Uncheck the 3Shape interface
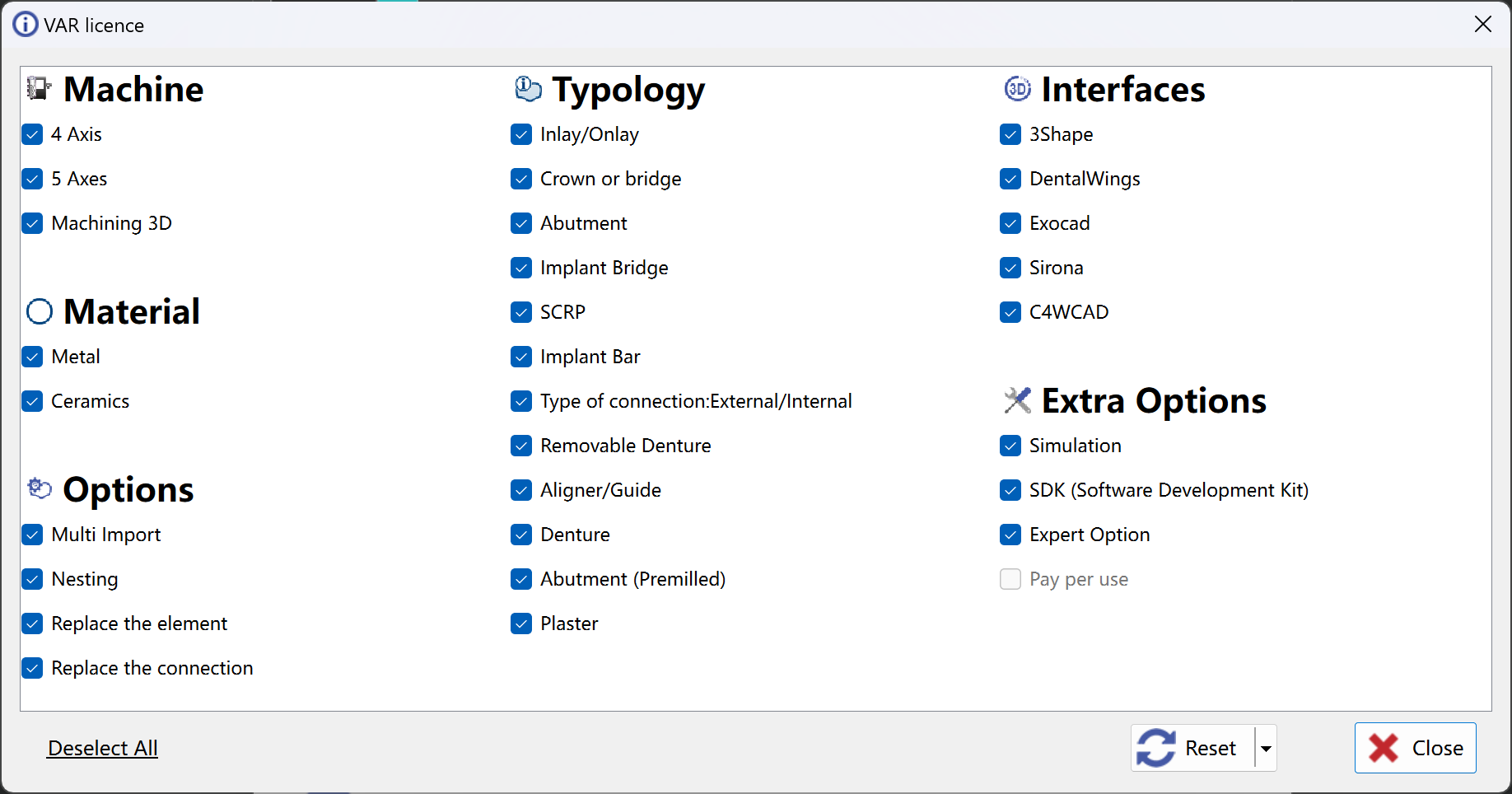 tap(1010, 134)
